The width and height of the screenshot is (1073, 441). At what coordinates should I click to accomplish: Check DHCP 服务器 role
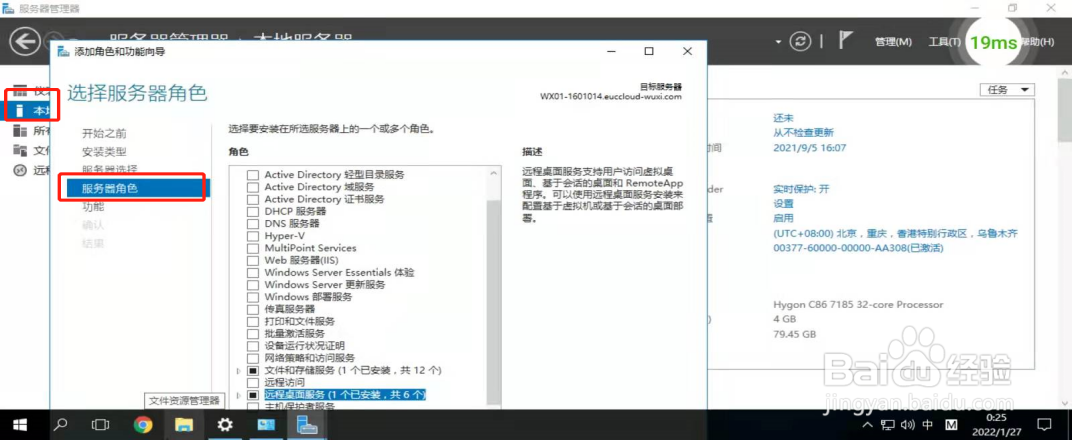click(253, 212)
